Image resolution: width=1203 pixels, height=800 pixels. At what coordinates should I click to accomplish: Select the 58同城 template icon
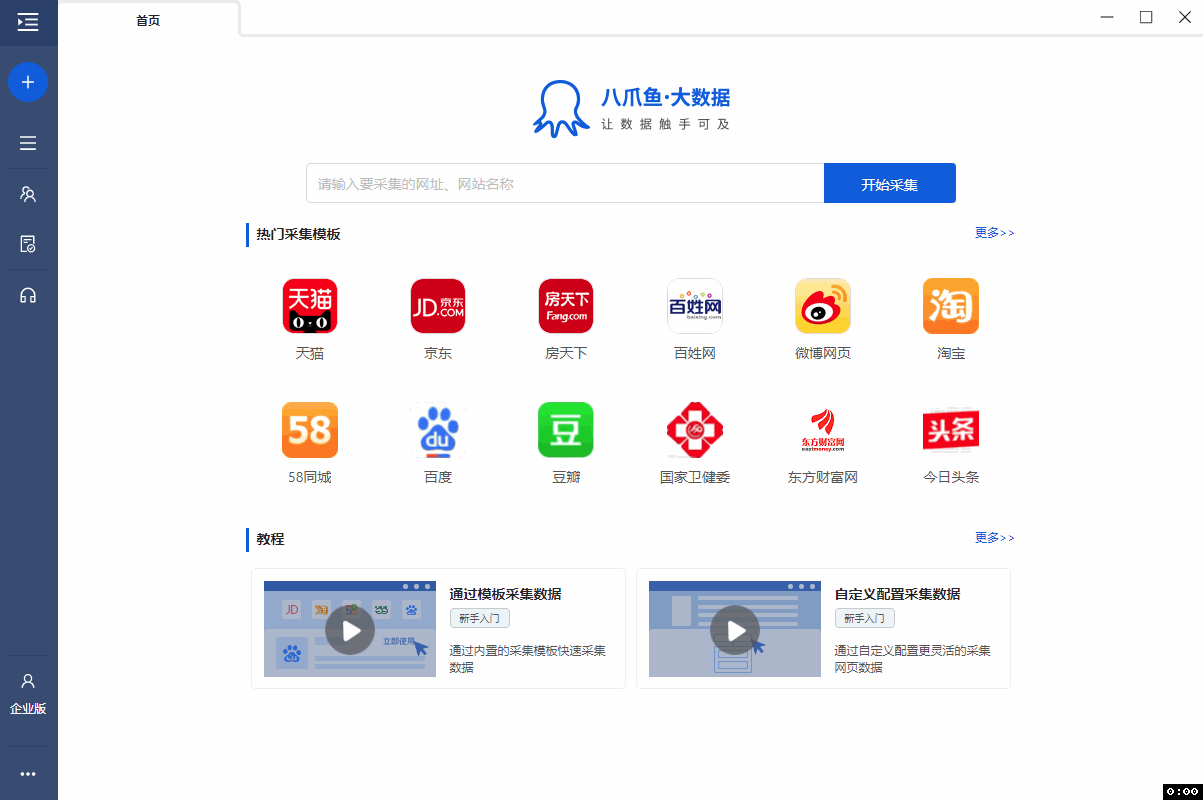[x=310, y=430]
